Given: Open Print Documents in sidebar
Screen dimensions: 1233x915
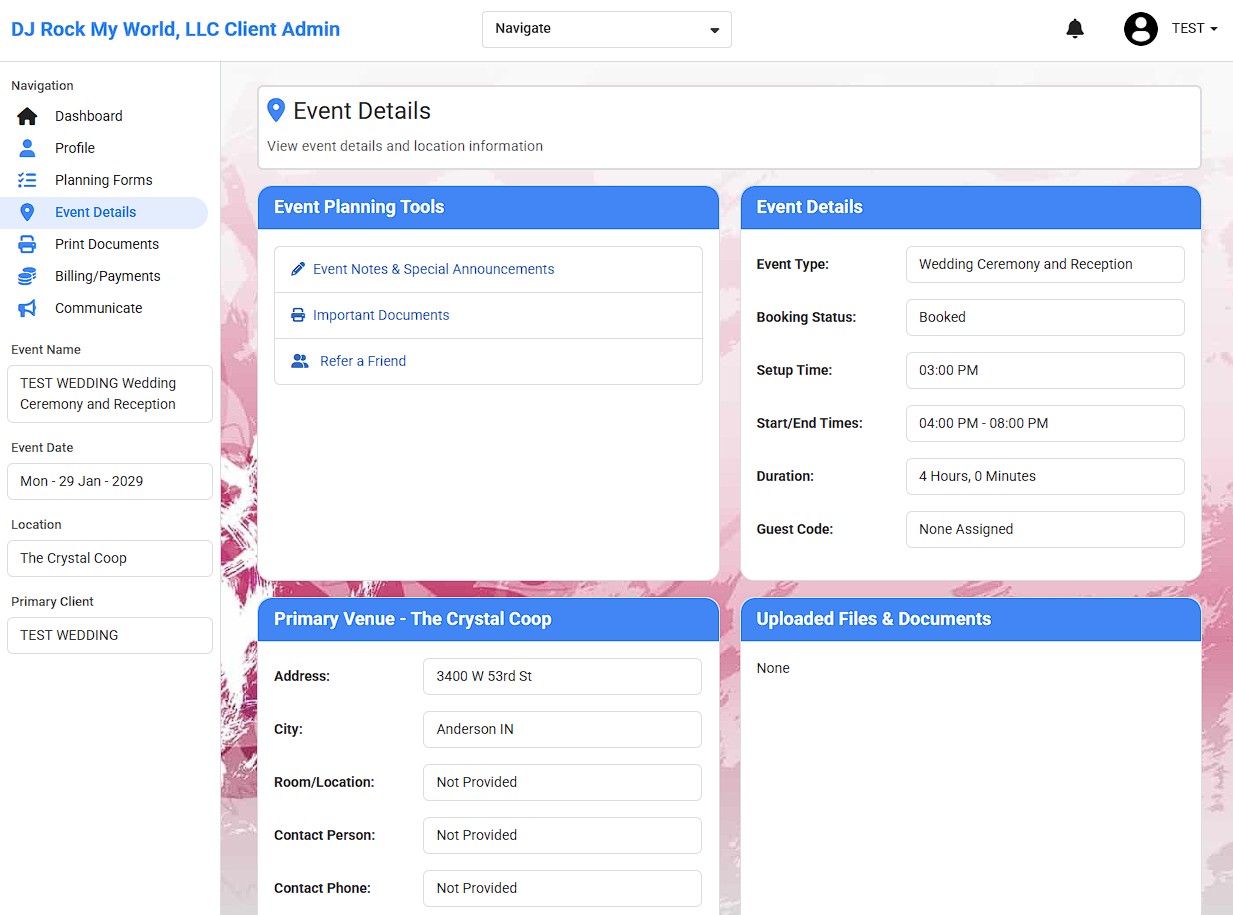Looking at the screenshot, I should pos(108,244).
